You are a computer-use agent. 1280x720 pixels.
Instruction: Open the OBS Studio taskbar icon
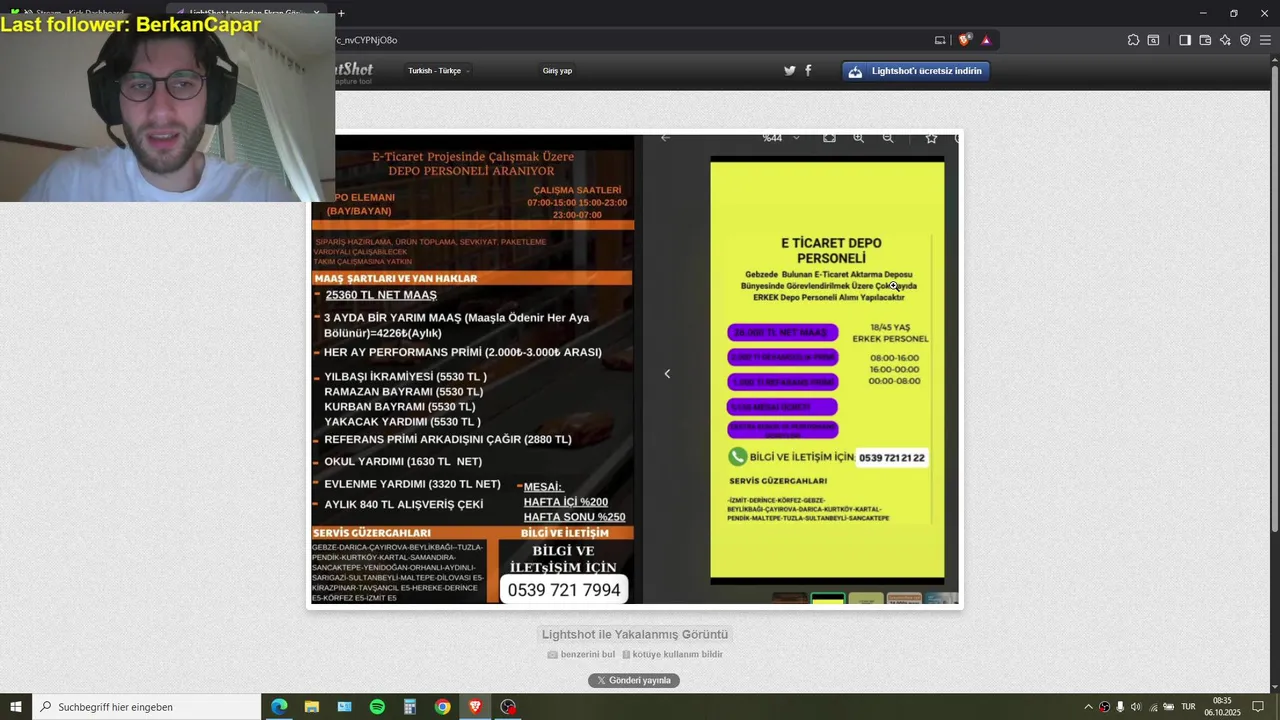coord(508,706)
